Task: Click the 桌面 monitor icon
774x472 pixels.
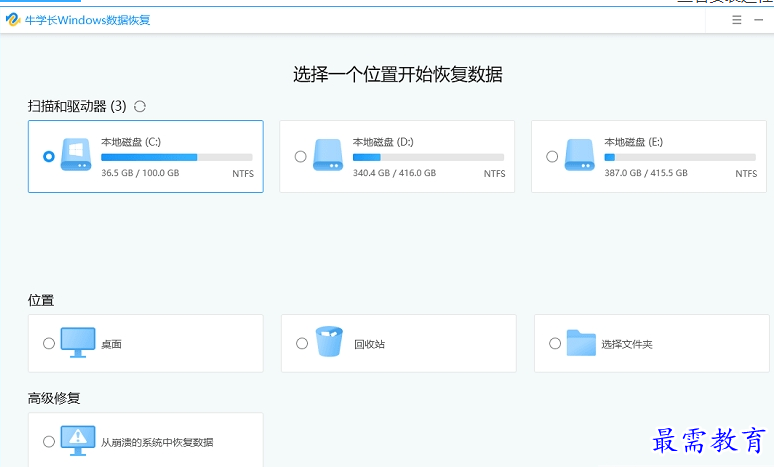Action: (x=77, y=342)
